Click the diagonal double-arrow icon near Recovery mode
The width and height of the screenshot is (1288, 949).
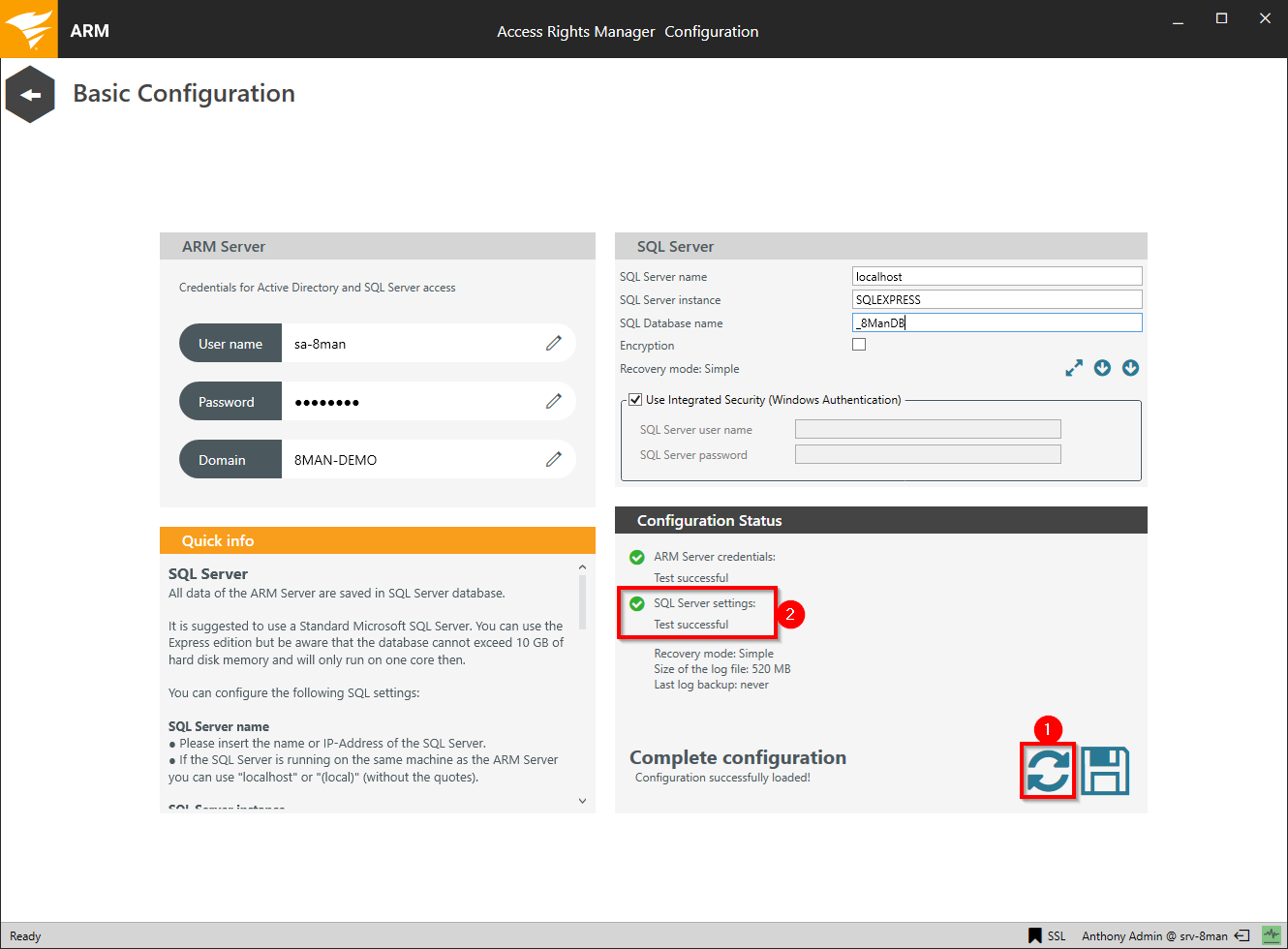tap(1074, 368)
